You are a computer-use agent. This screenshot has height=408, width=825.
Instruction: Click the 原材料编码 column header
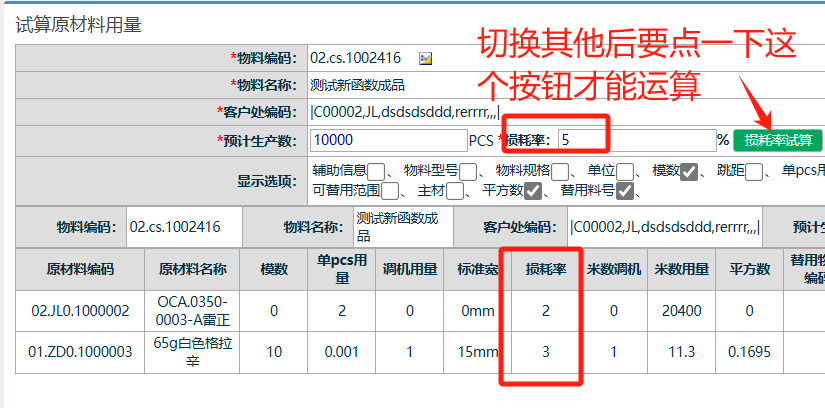click(80, 270)
